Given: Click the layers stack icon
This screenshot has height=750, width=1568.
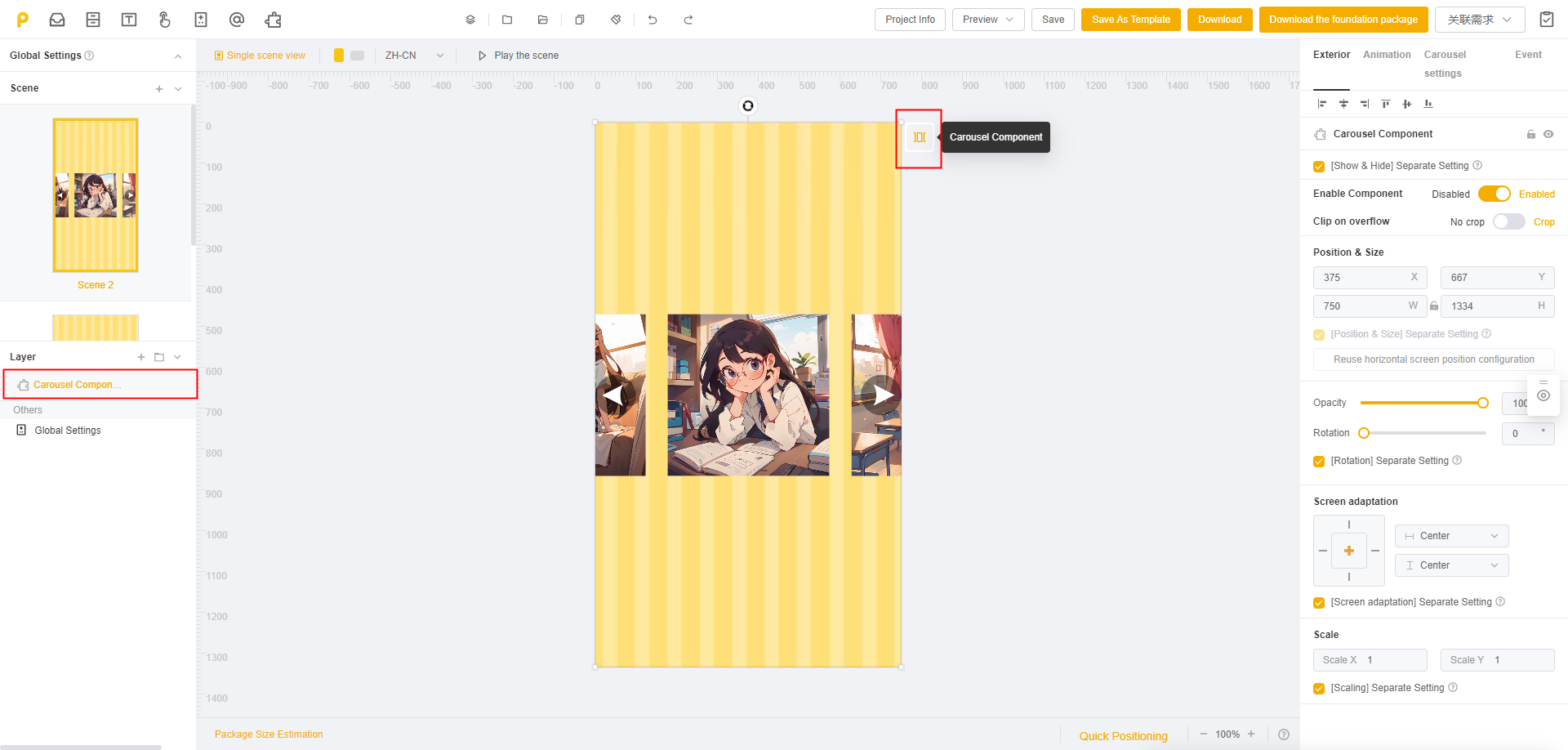Looking at the screenshot, I should coord(470,20).
